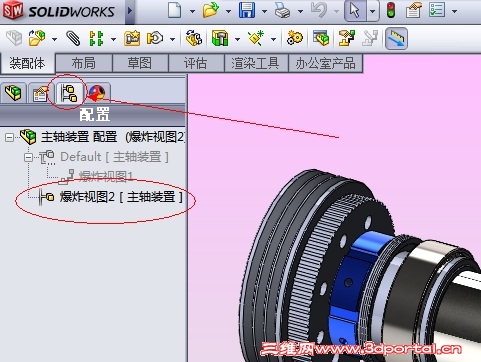Open Assembly Features tool
Screen dimensions: 481x362
tap(220, 38)
